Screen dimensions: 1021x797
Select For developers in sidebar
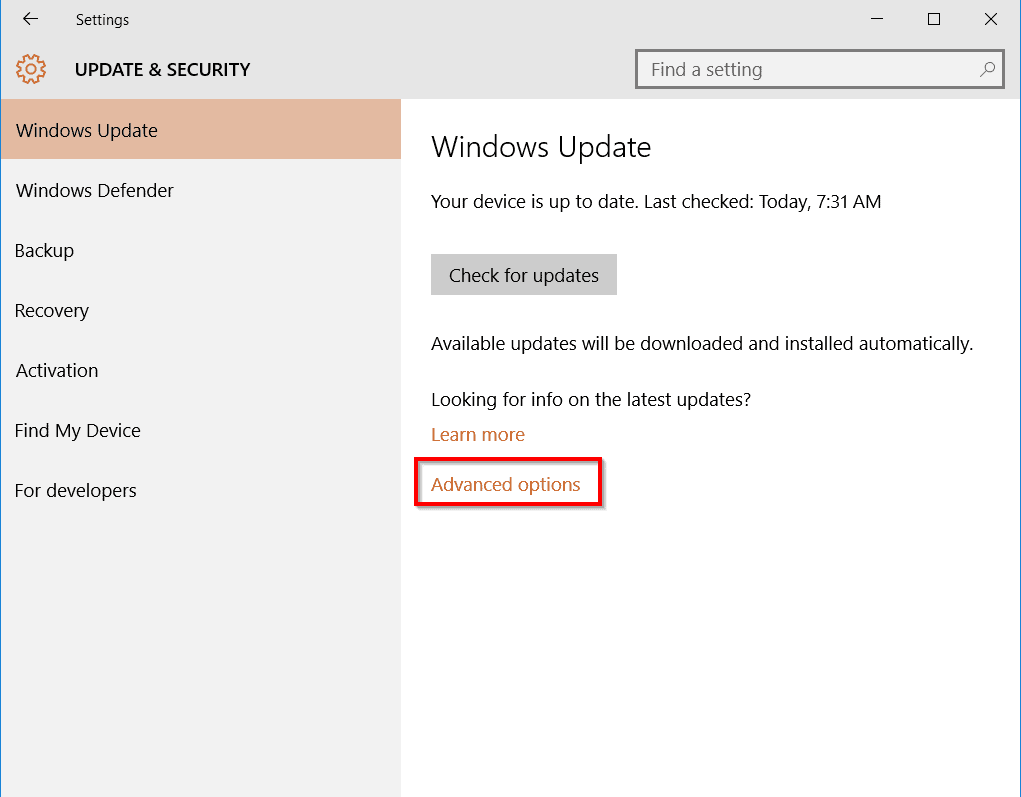[x=75, y=490]
